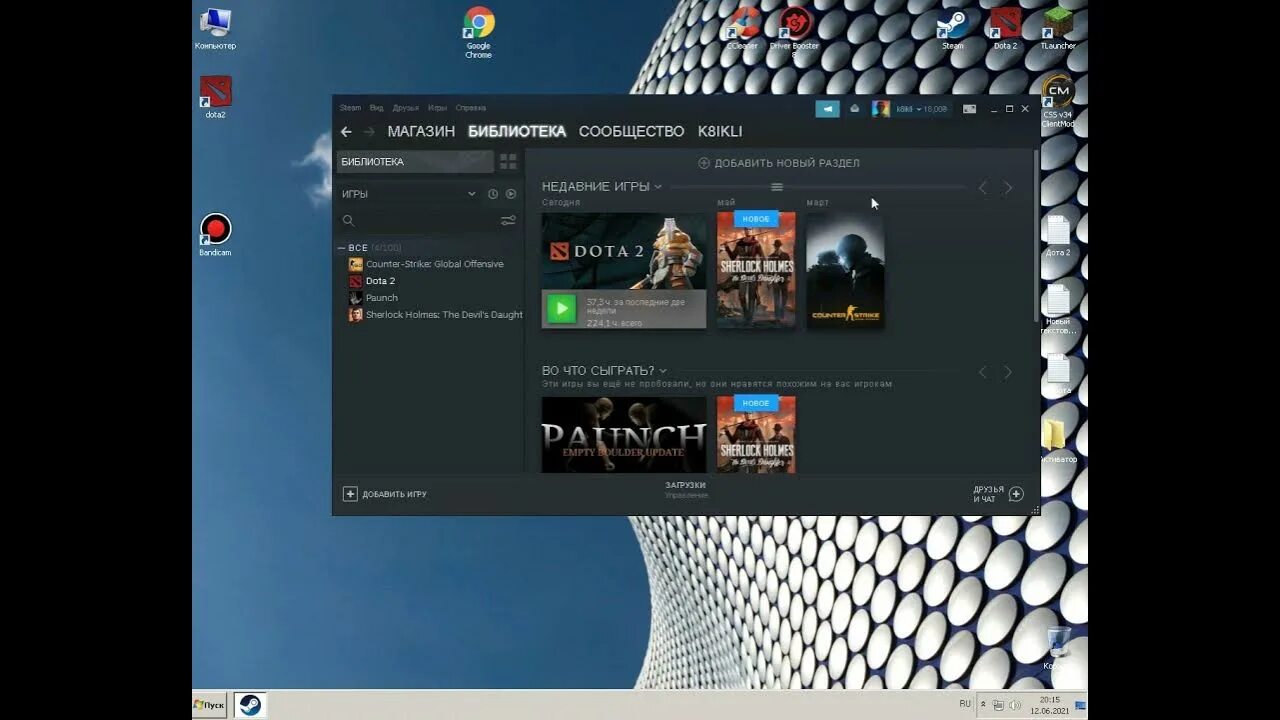1280x720 pixels.
Task: Click the CSS v34 ClientMod shortcut
Action: (1058, 102)
